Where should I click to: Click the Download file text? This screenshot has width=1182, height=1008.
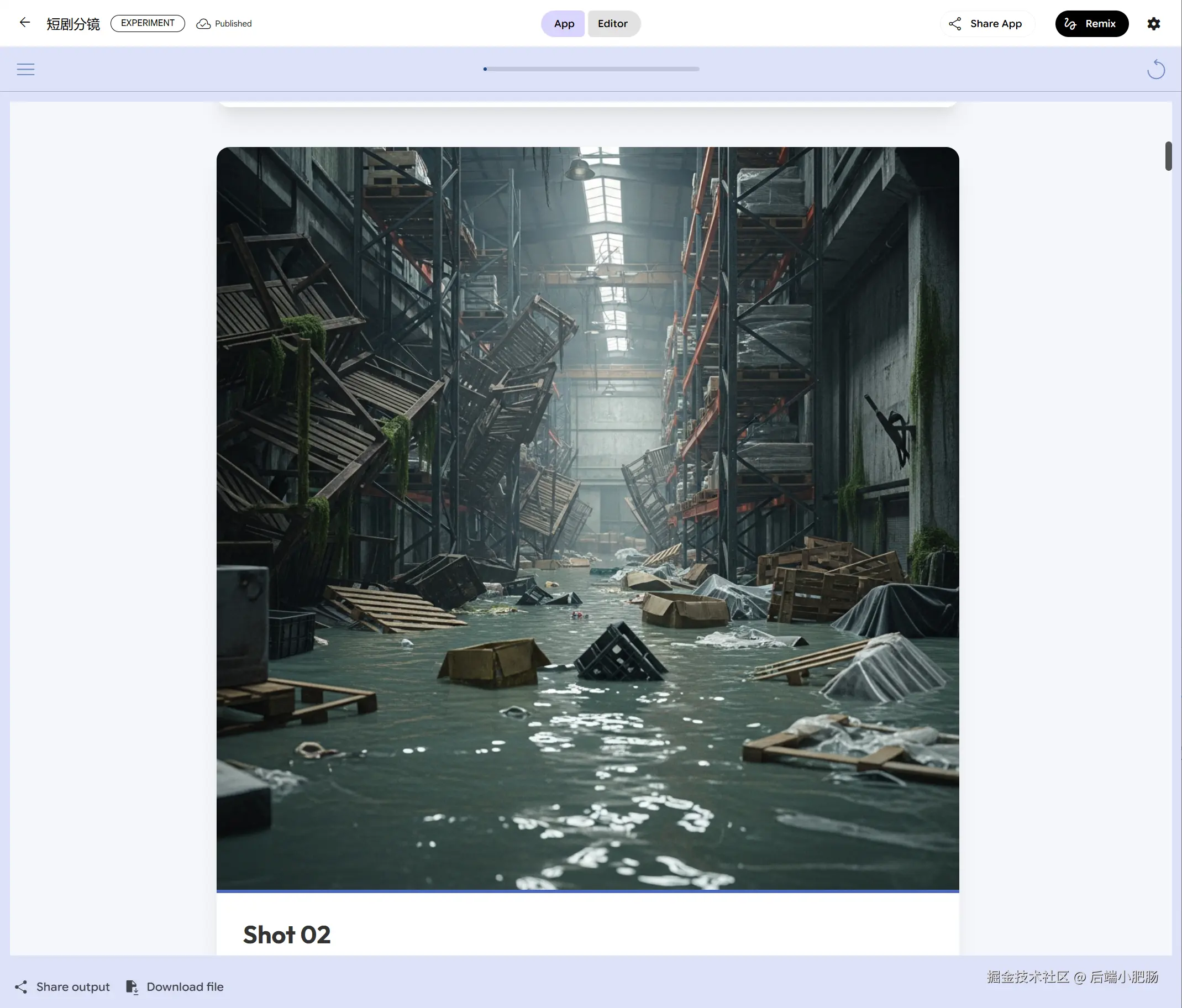pyautogui.click(x=185, y=987)
